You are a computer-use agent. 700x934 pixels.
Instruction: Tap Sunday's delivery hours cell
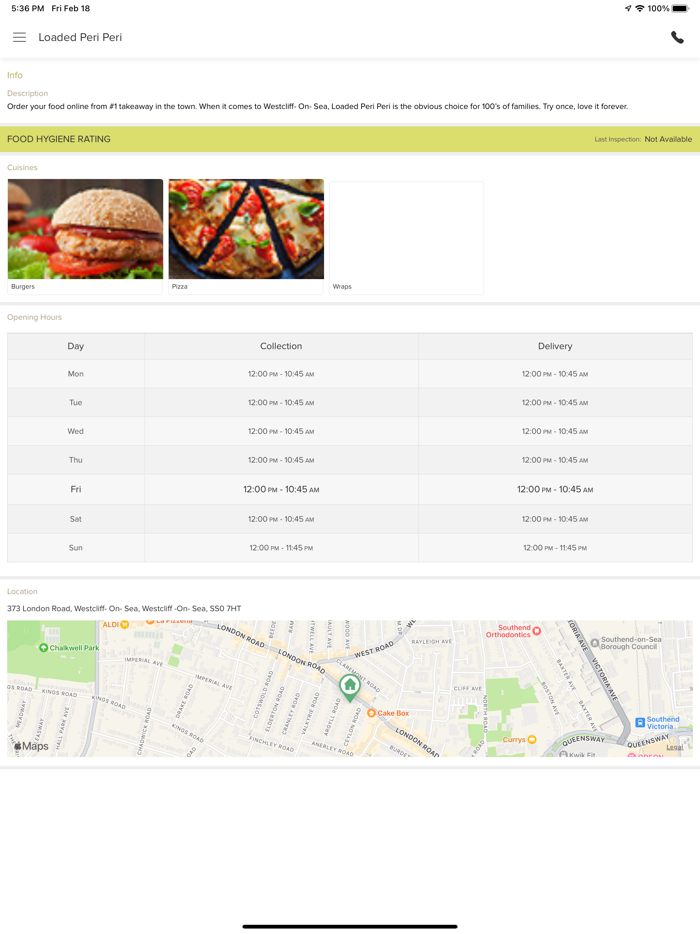(555, 547)
